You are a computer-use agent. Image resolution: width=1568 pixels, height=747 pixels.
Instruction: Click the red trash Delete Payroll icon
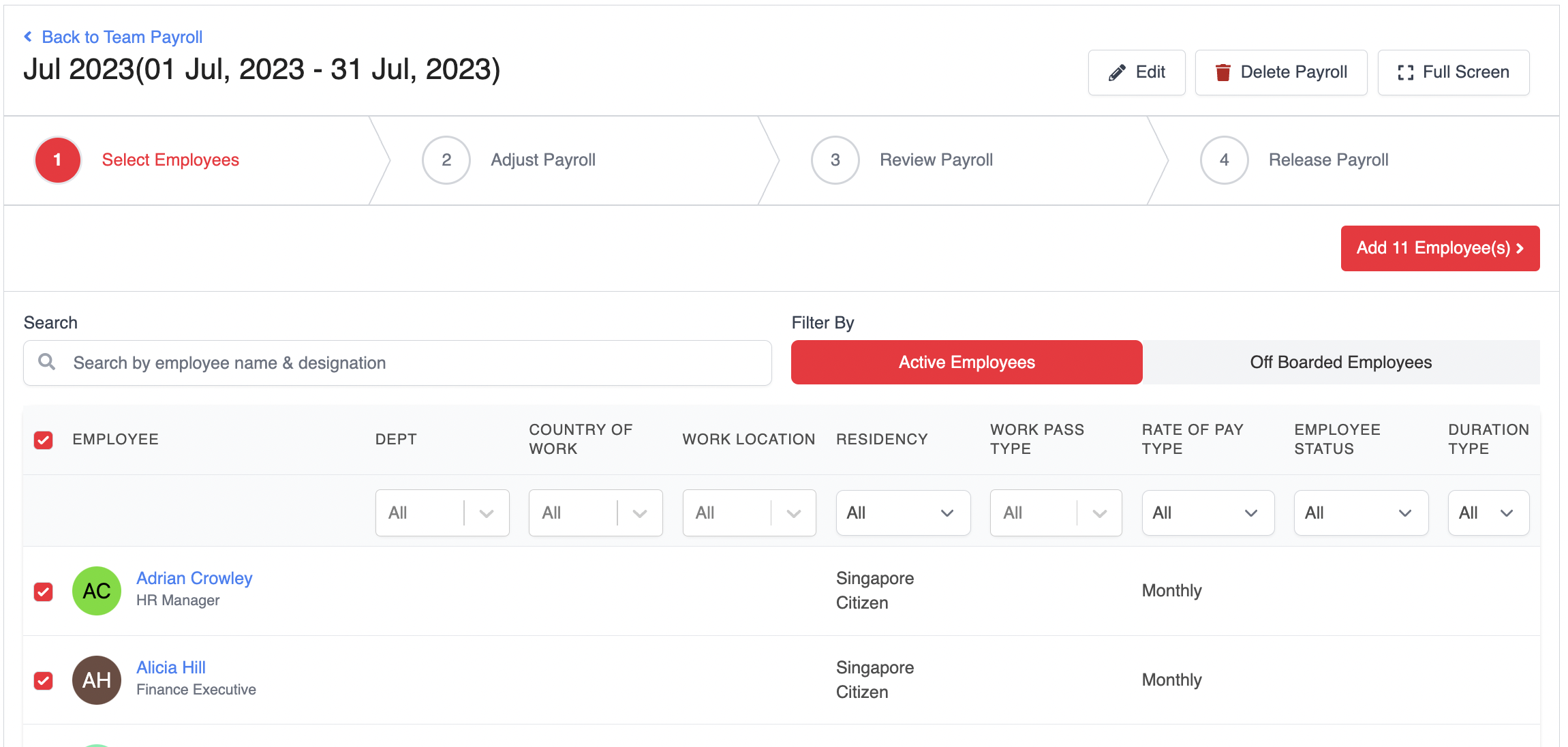tap(1223, 72)
